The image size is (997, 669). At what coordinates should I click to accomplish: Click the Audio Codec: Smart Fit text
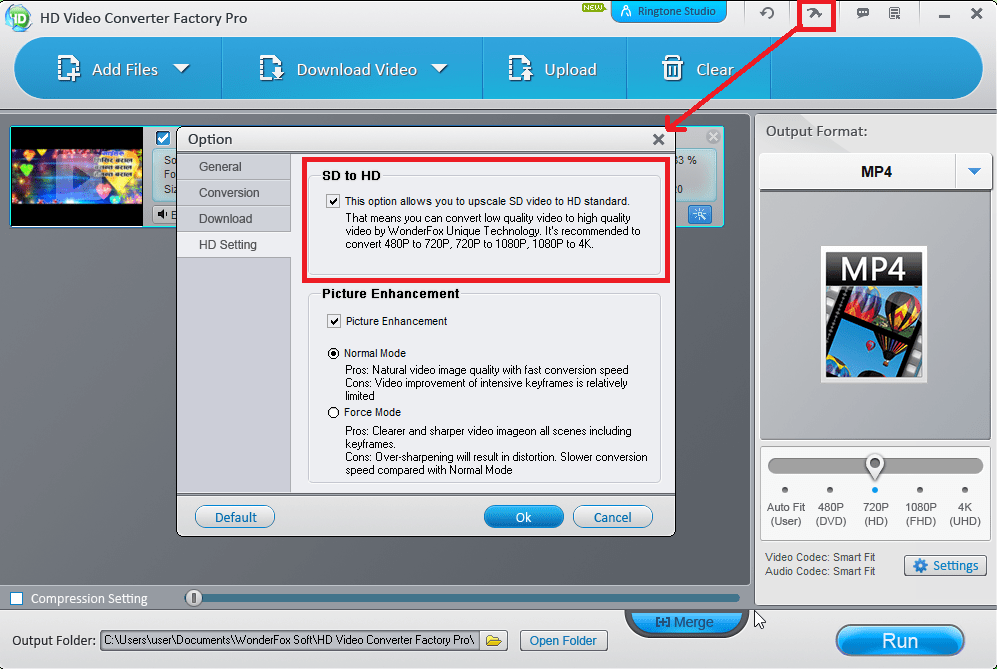coord(820,571)
